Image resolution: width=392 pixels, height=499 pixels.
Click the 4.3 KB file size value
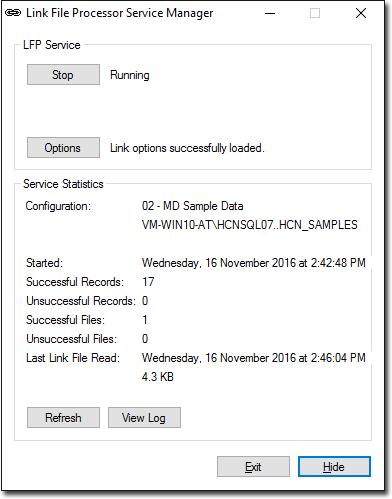click(158, 377)
